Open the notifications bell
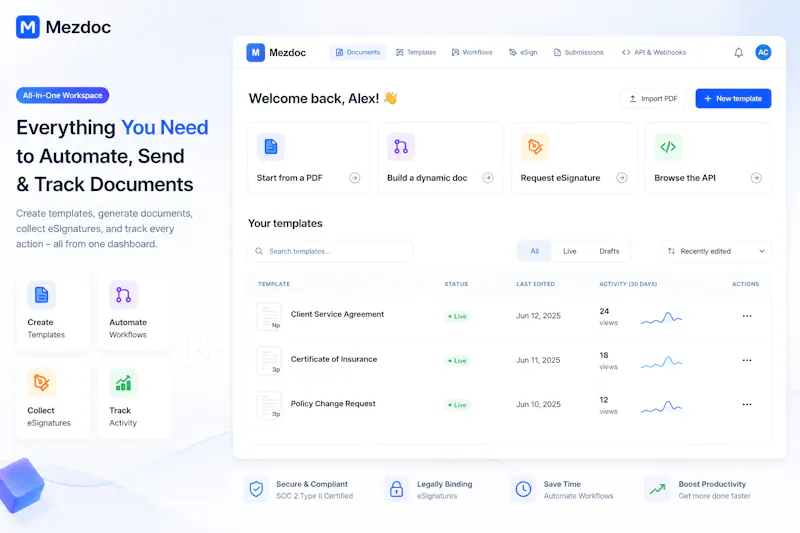Image resolution: width=800 pixels, height=533 pixels. [738, 53]
